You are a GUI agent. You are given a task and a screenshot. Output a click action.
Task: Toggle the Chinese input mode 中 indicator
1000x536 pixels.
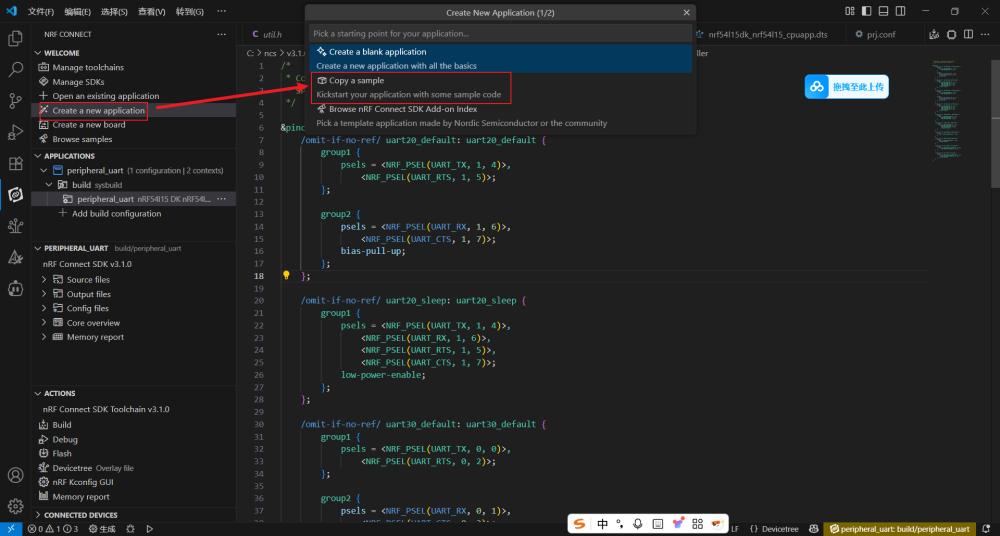click(x=603, y=524)
